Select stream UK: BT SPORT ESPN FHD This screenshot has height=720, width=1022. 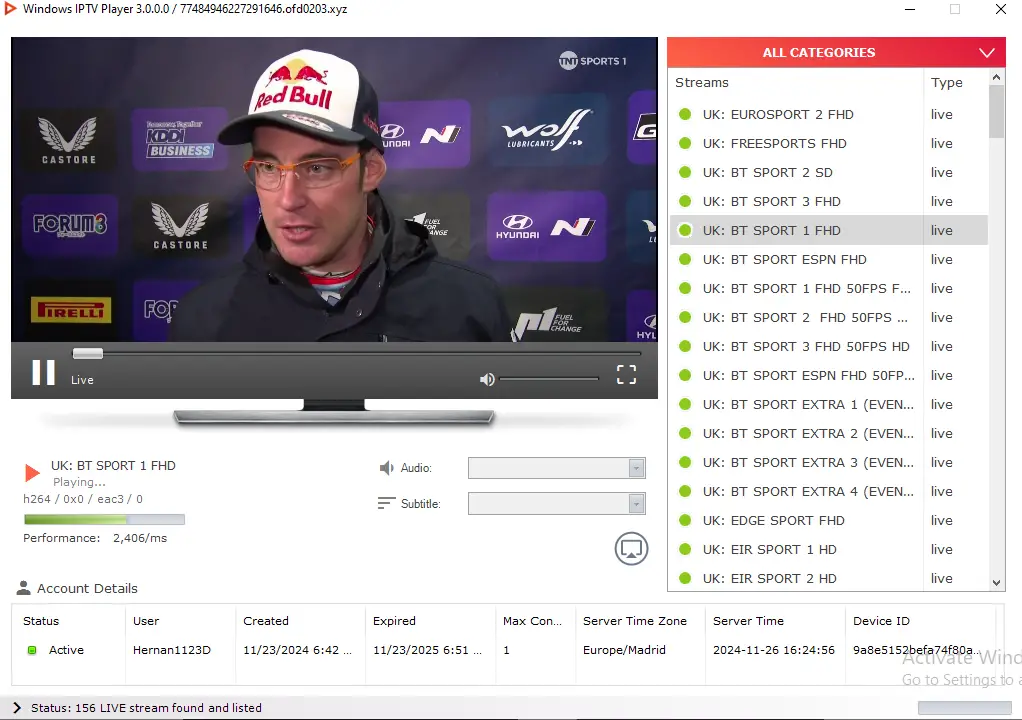click(828, 259)
